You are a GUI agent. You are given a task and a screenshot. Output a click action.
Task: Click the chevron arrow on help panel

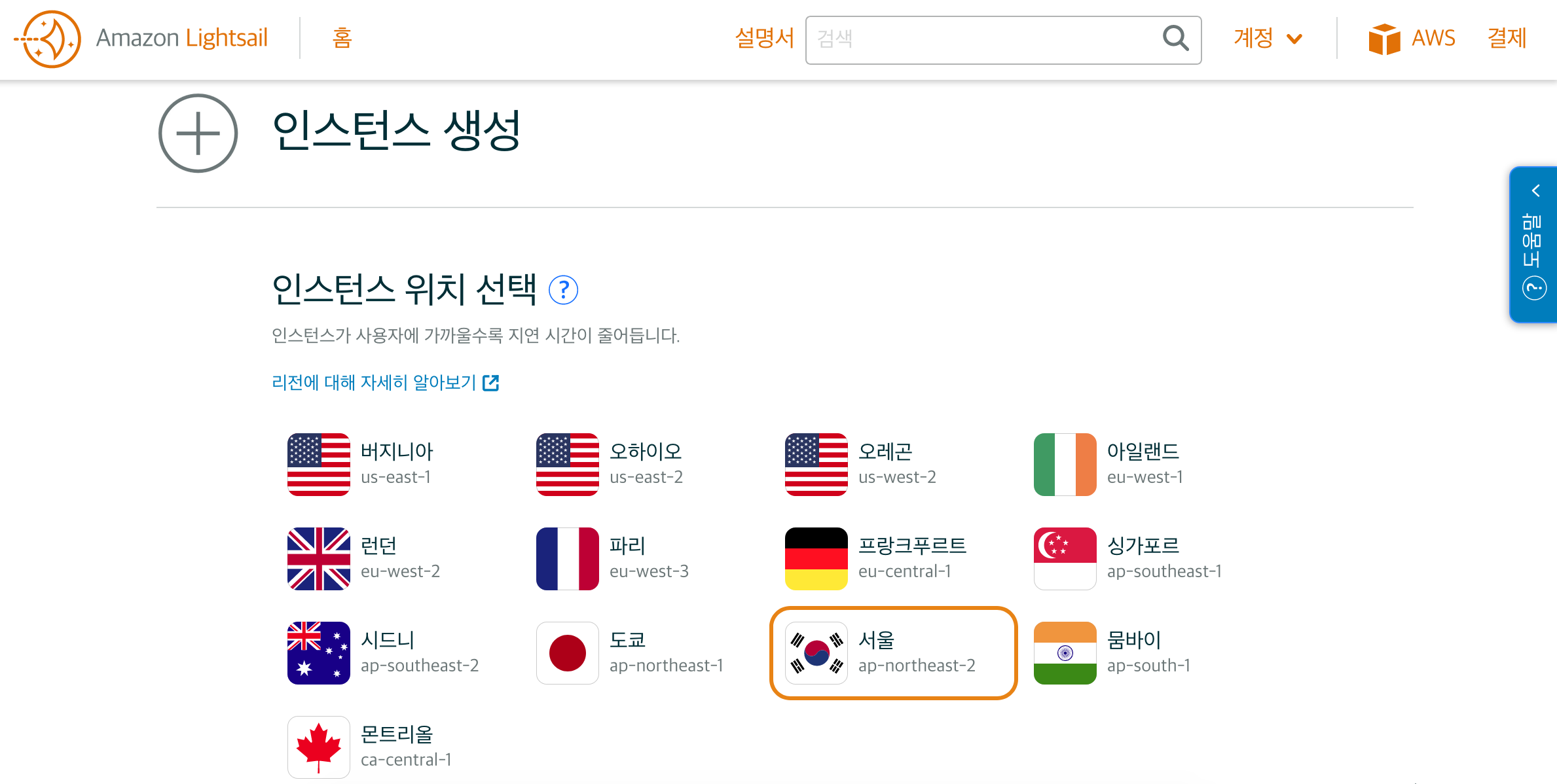tap(1535, 191)
